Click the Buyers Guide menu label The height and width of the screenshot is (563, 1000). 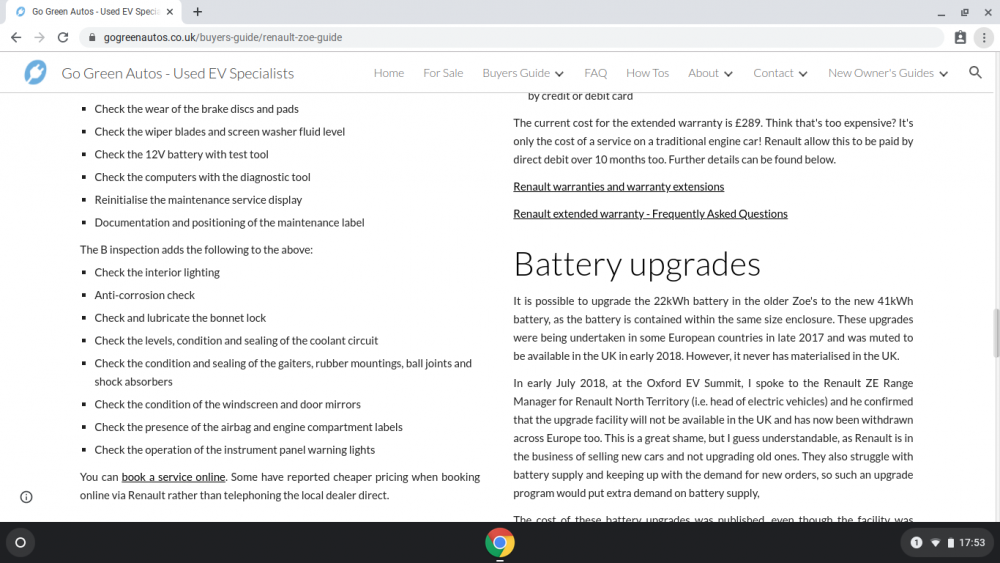point(516,73)
